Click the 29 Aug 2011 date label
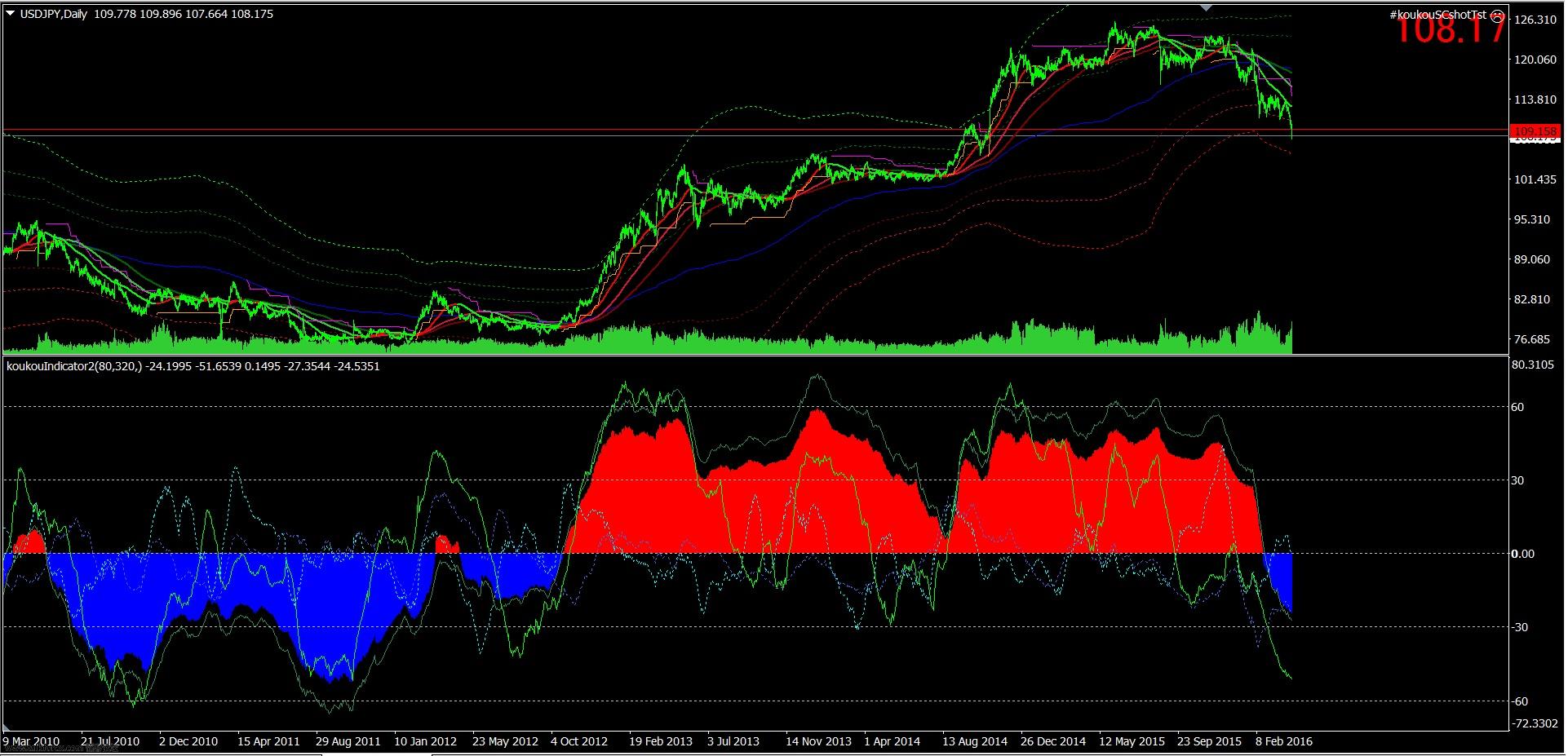 click(348, 741)
